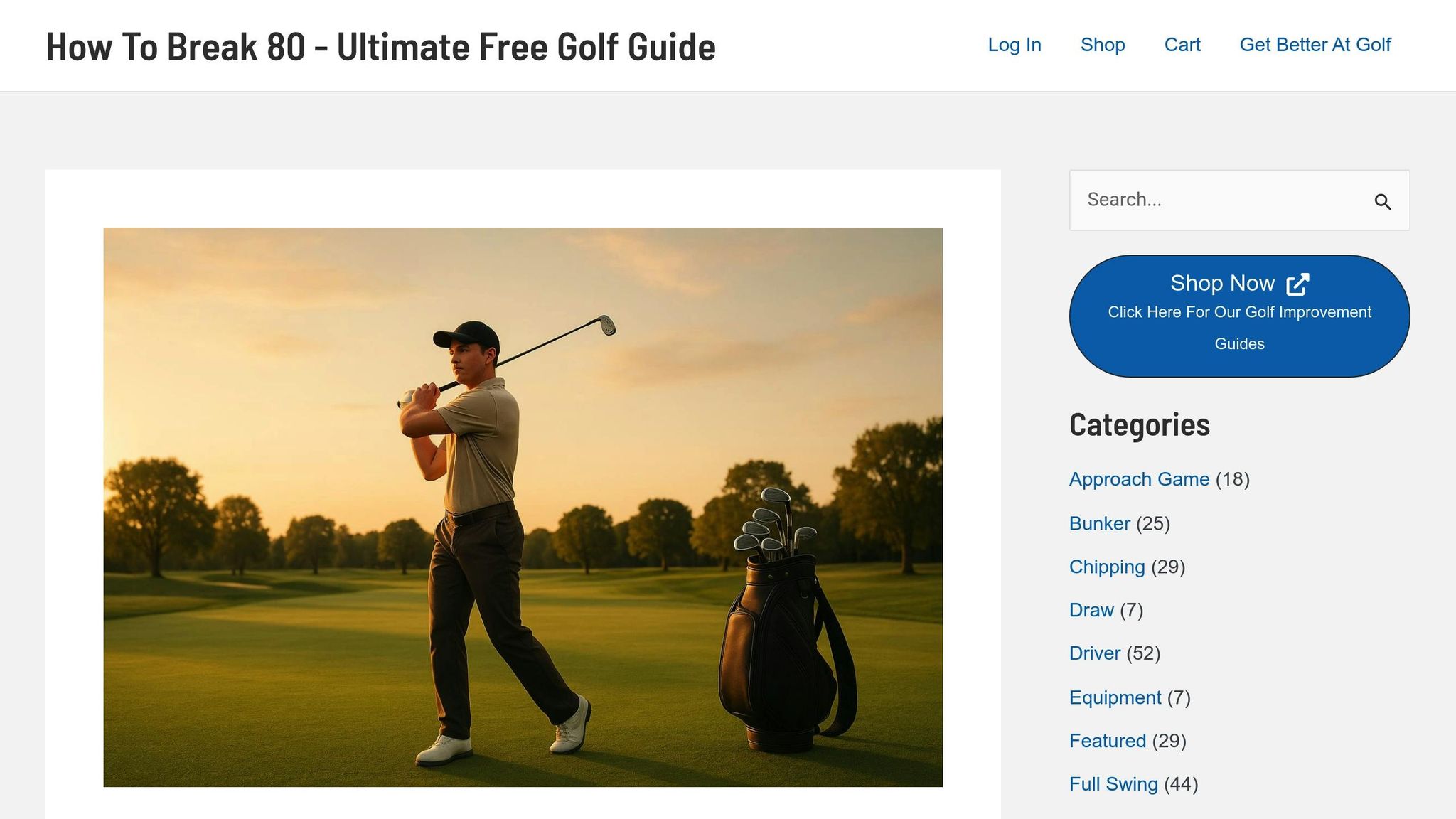Click the Categories heading
The image size is (1456, 819).
click(x=1139, y=425)
